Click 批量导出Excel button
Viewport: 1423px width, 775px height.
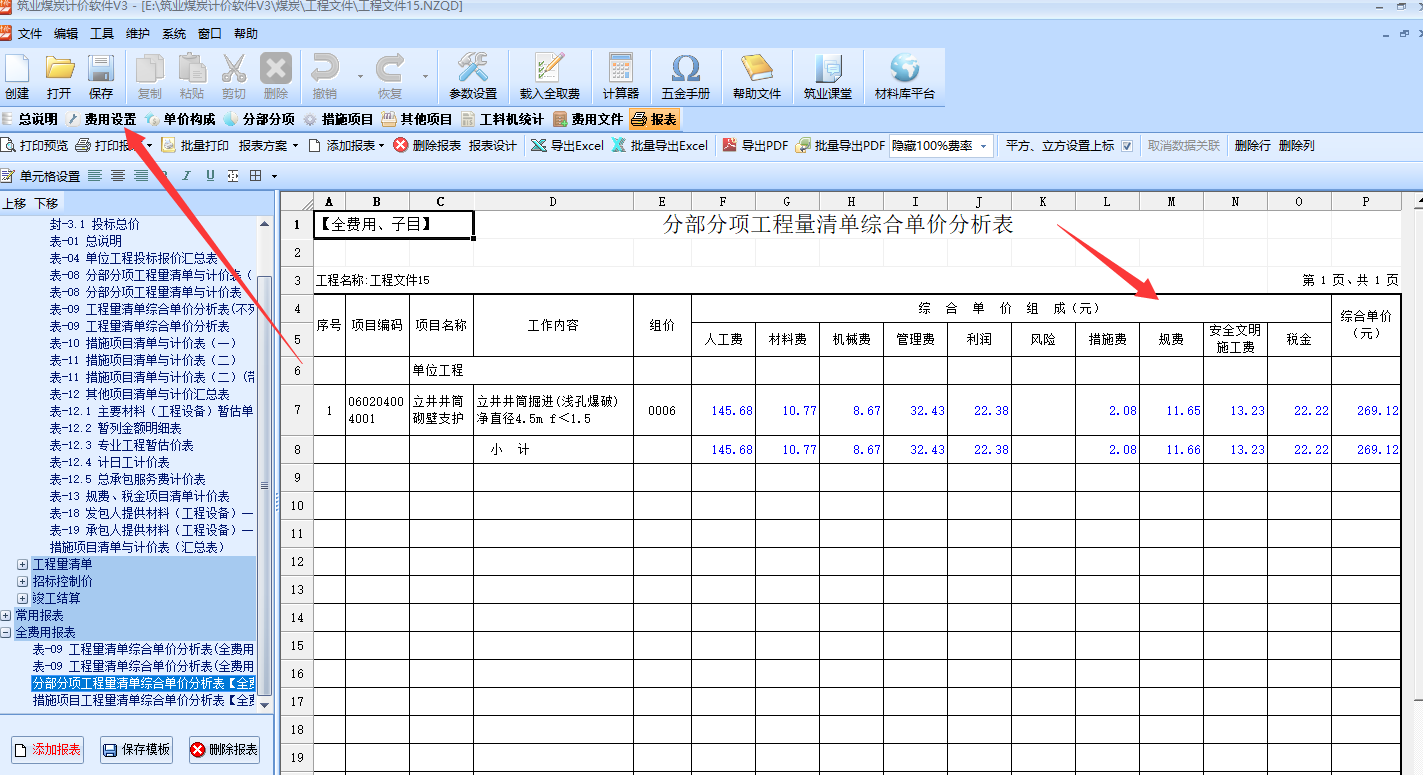tap(659, 146)
